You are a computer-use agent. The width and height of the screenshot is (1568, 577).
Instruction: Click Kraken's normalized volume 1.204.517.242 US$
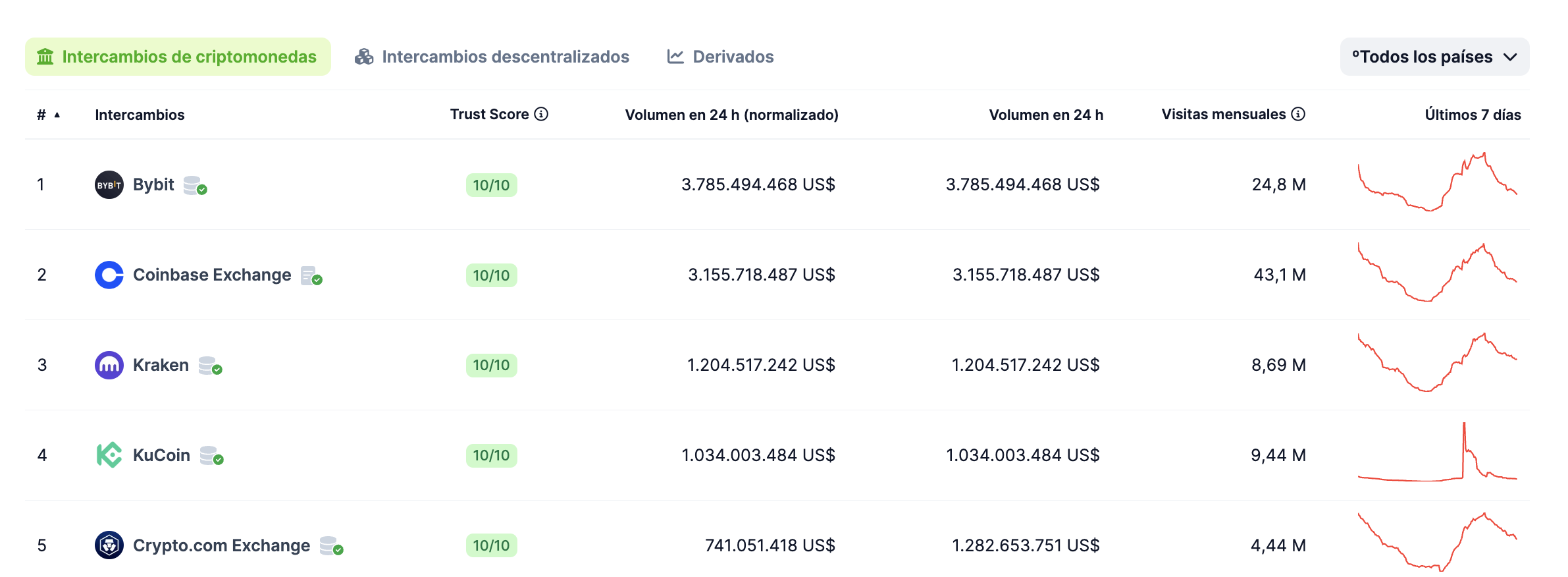pos(761,365)
